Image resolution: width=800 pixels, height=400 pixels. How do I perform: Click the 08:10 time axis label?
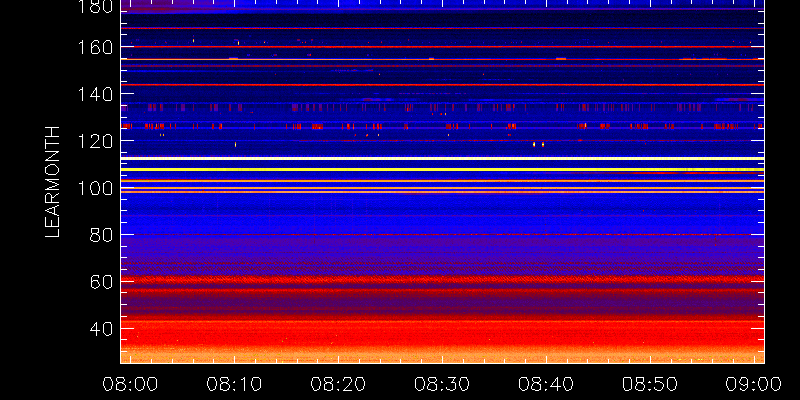[x=234, y=384]
